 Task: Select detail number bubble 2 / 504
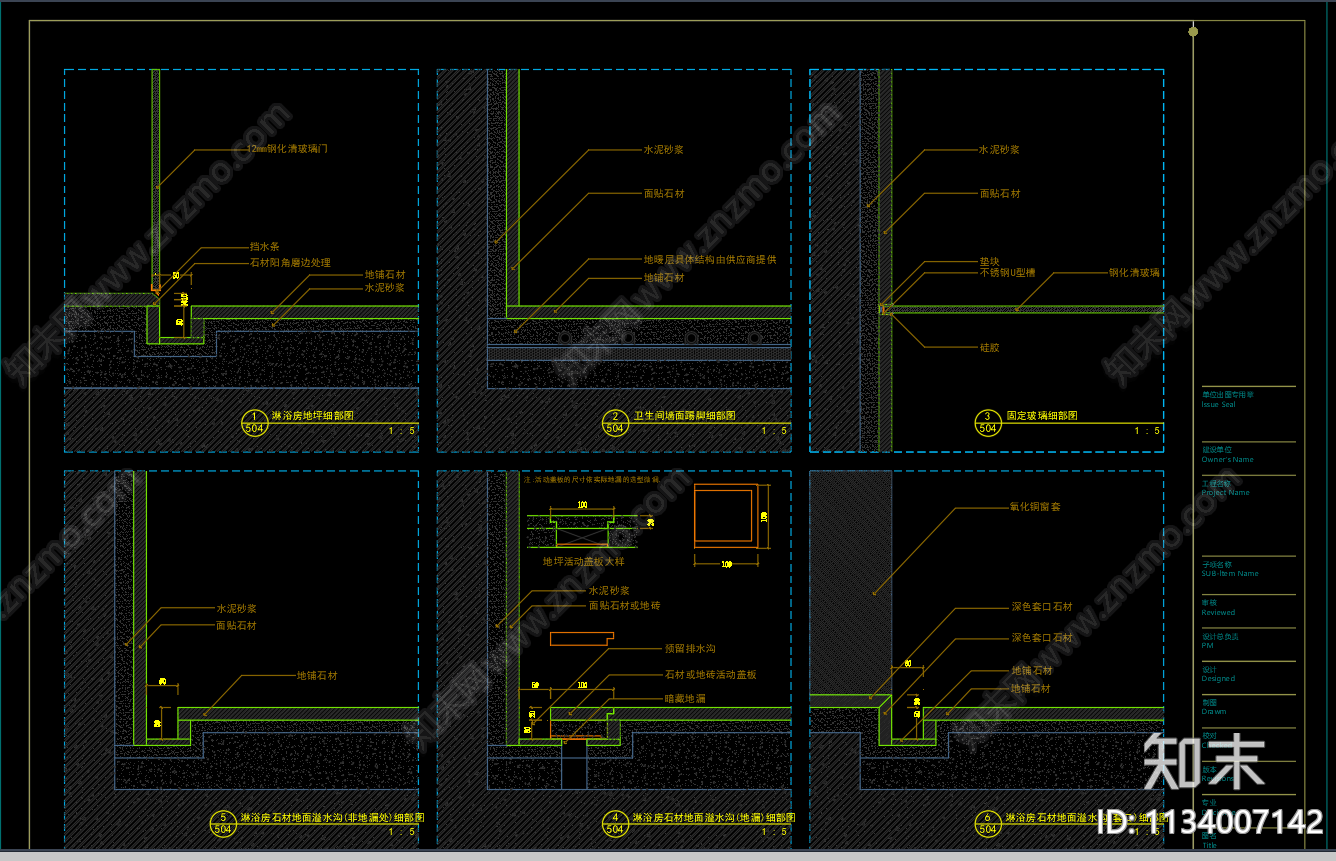614,423
